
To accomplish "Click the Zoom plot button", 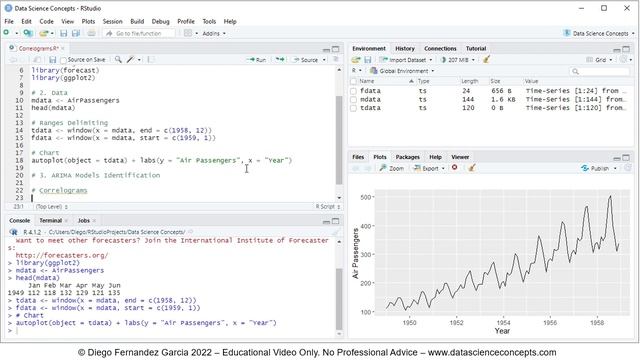I will tap(391, 168).
